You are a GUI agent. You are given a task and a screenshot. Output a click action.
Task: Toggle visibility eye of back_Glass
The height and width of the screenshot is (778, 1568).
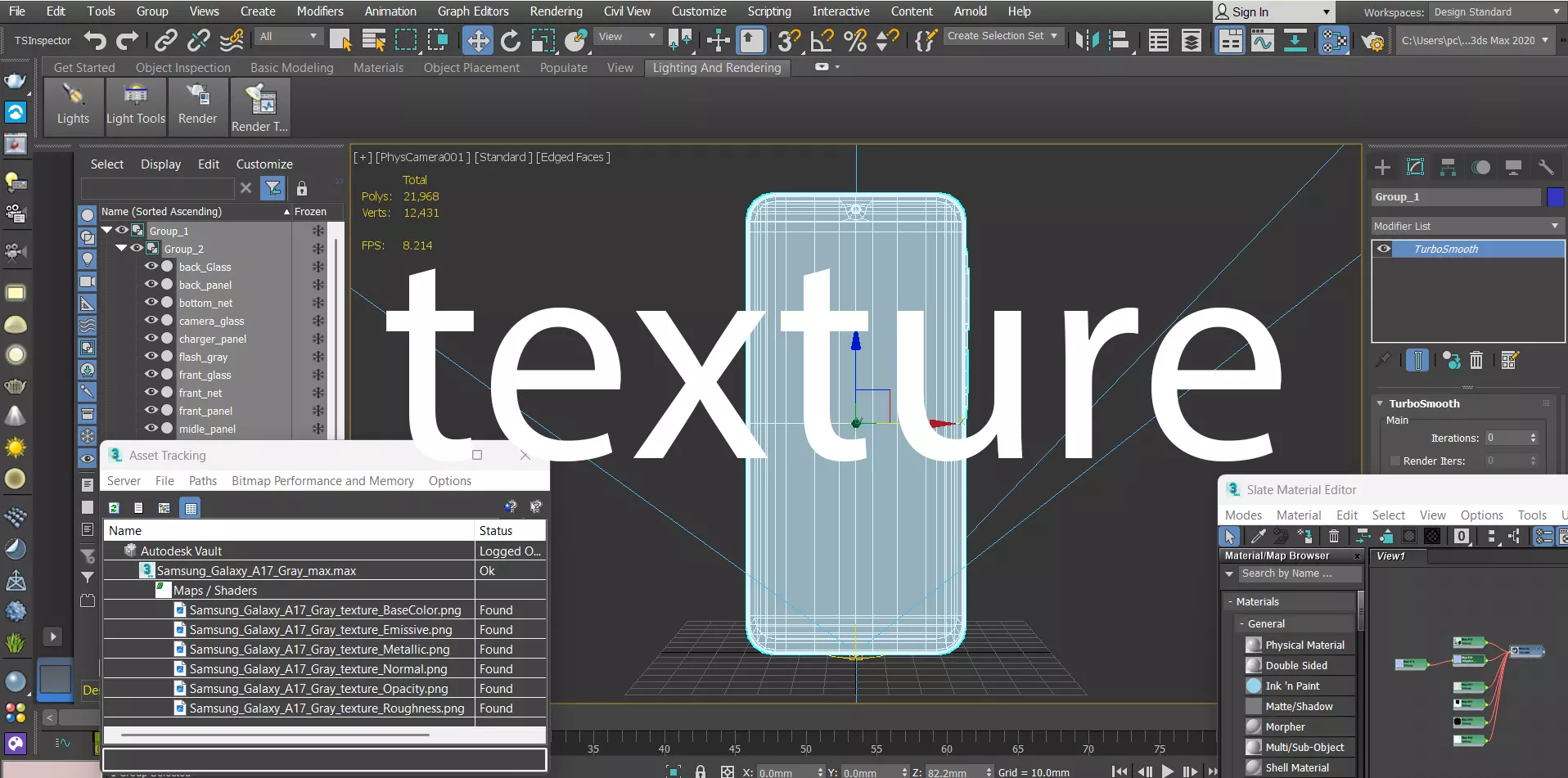click(x=151, y=266)
